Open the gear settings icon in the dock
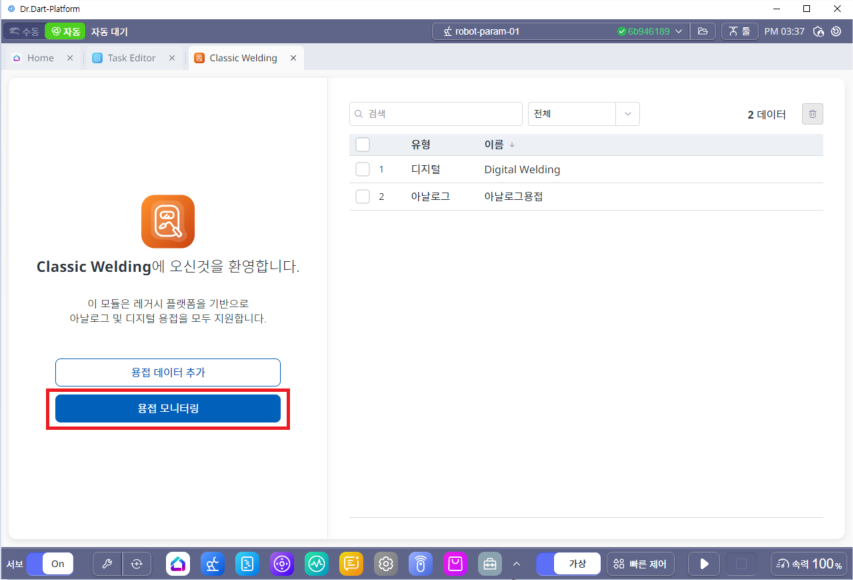The height and width of the screenshot is (580, 853). tap(386, 564)
